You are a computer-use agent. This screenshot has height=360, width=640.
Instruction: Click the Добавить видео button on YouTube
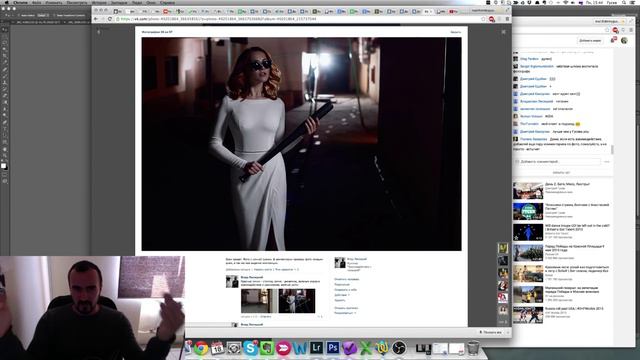click(590, 40)
